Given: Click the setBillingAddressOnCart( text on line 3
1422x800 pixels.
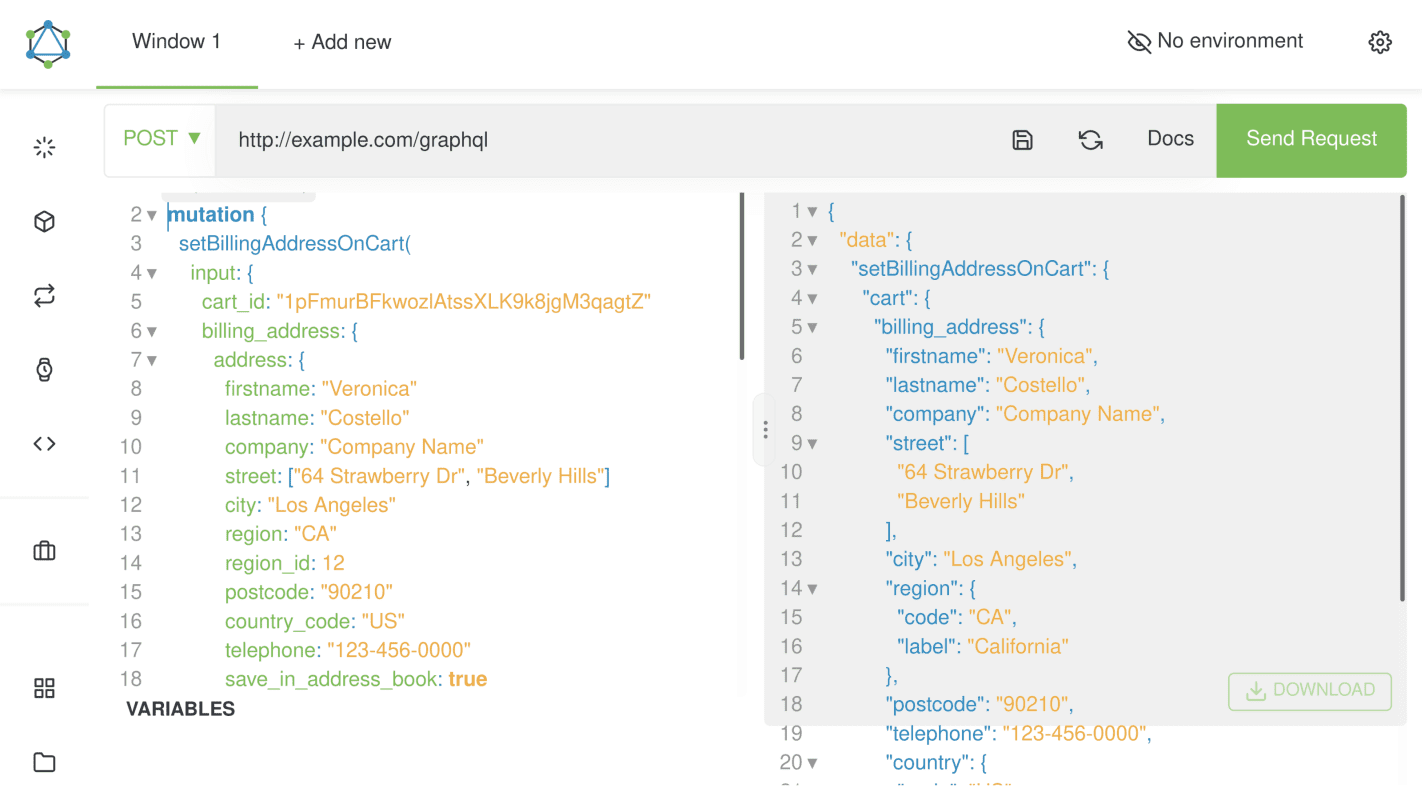Looking at the screenshot, I should tap(295, 244).
